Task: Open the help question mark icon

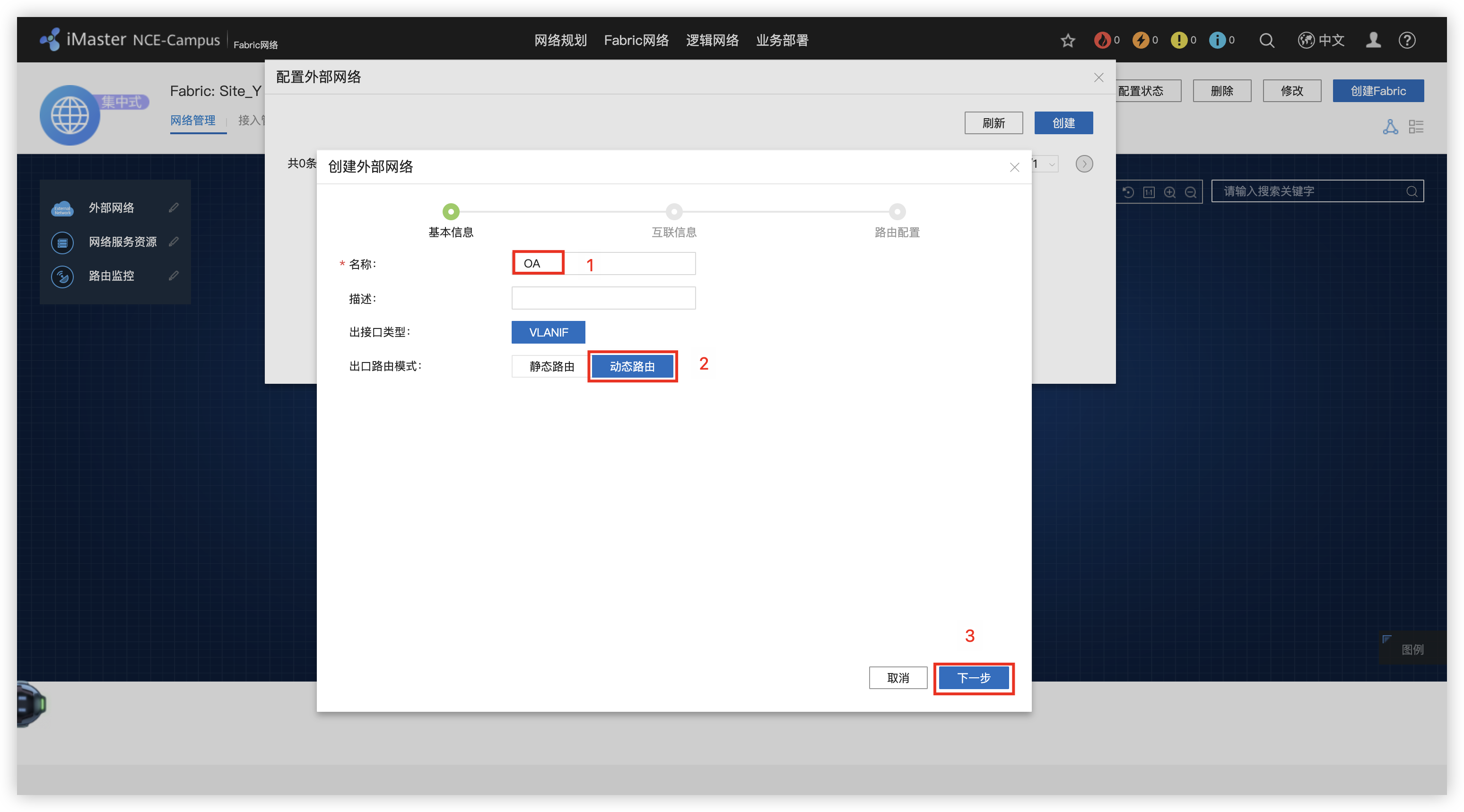Action: (1407, 40)
